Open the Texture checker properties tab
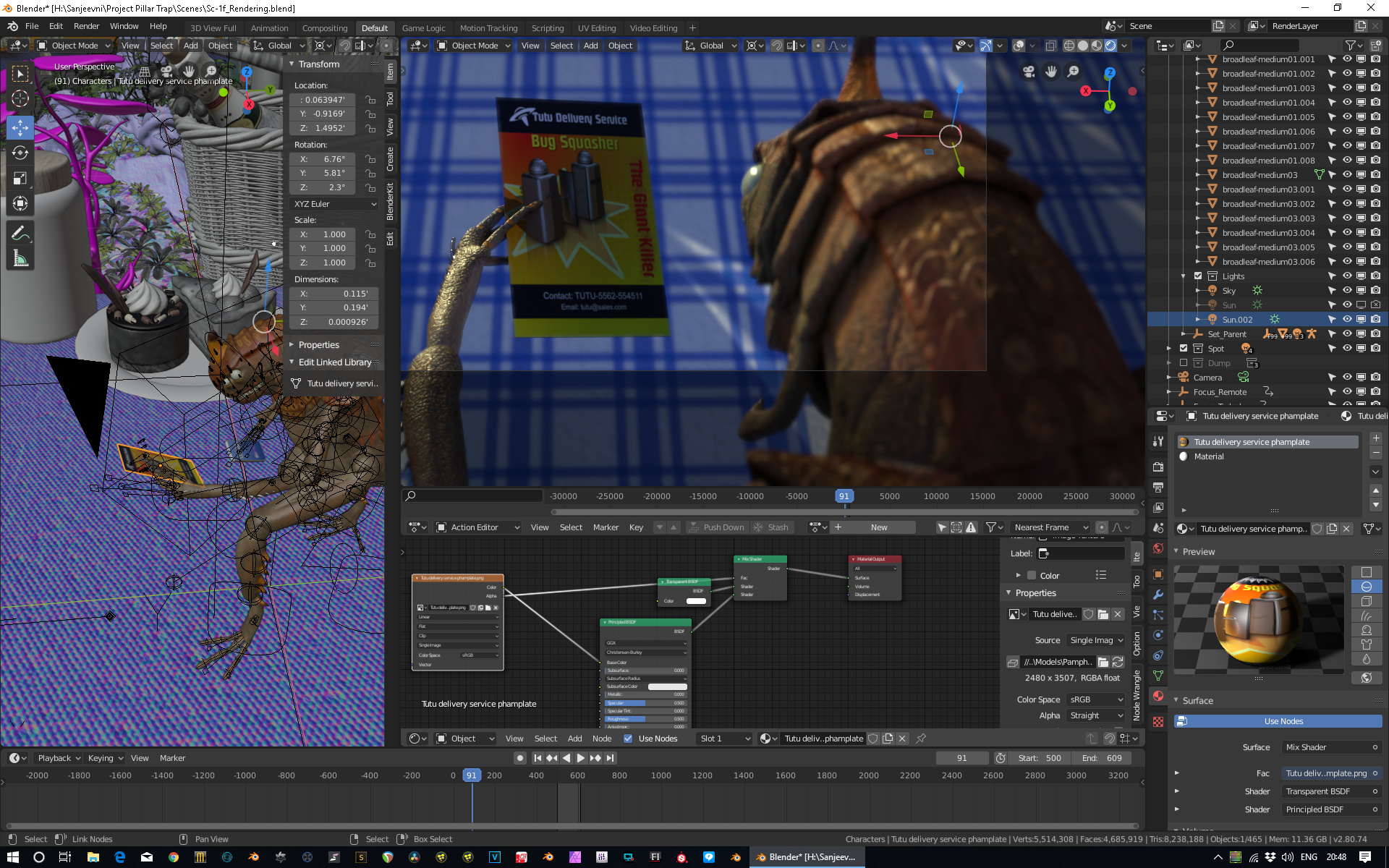This screenshot has width=1389, height=868. pos(1158,722)
